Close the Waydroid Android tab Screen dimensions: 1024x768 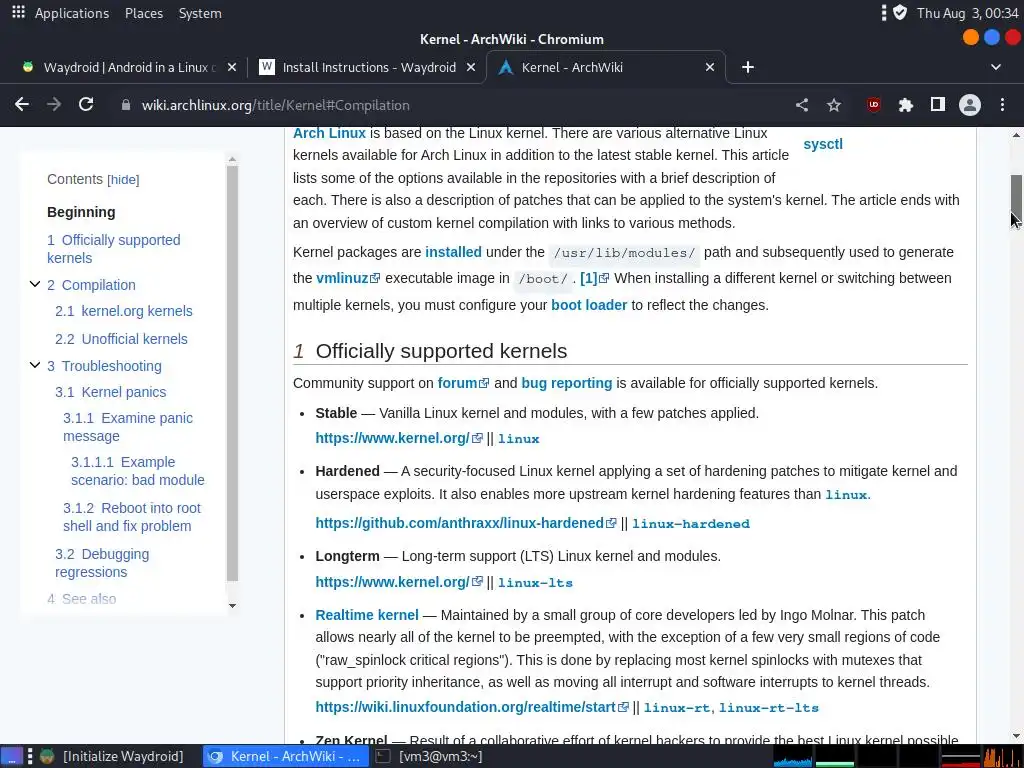(232, 67)
